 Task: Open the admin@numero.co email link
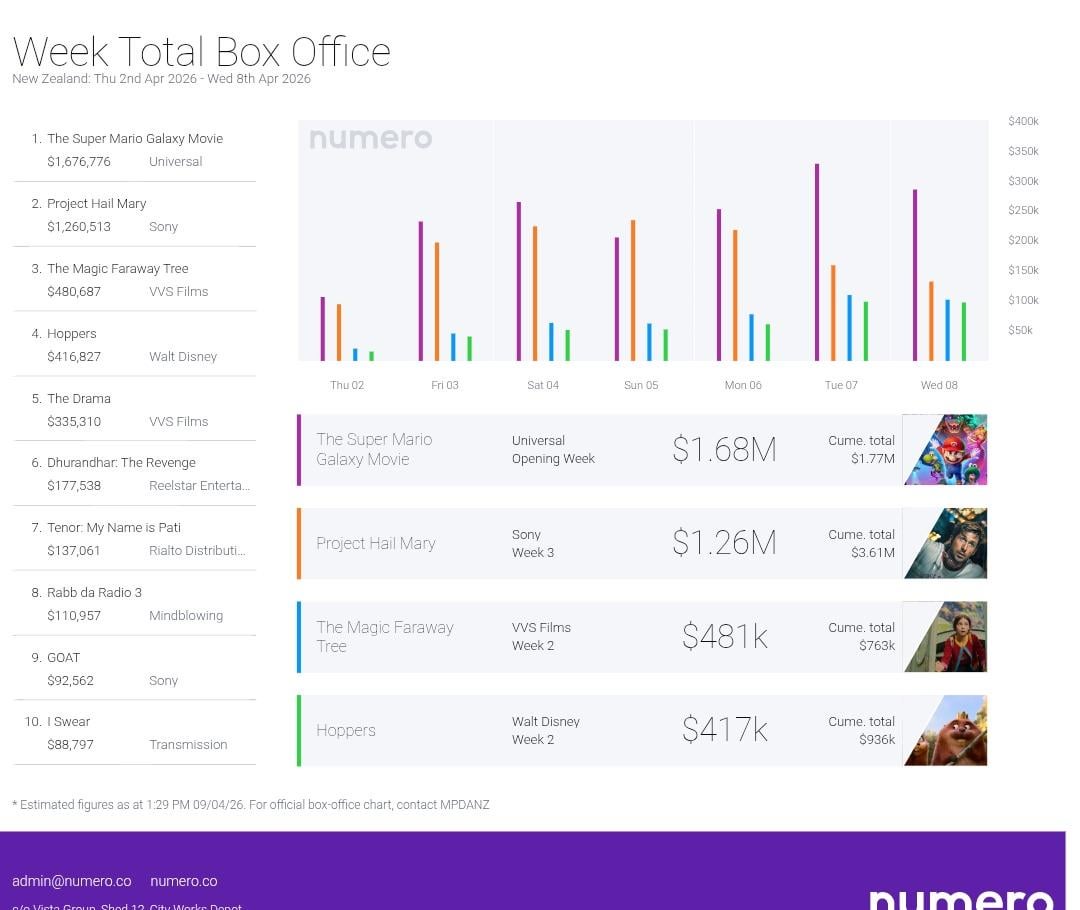[71, 881]
